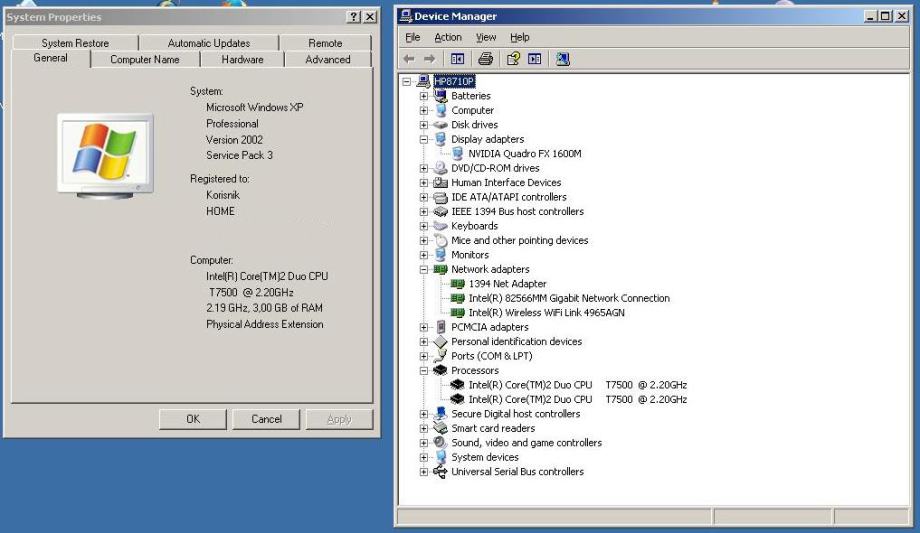Expand the Disk drives node
Viewport: 920px width, 533px height.
(x=424, y=125)
